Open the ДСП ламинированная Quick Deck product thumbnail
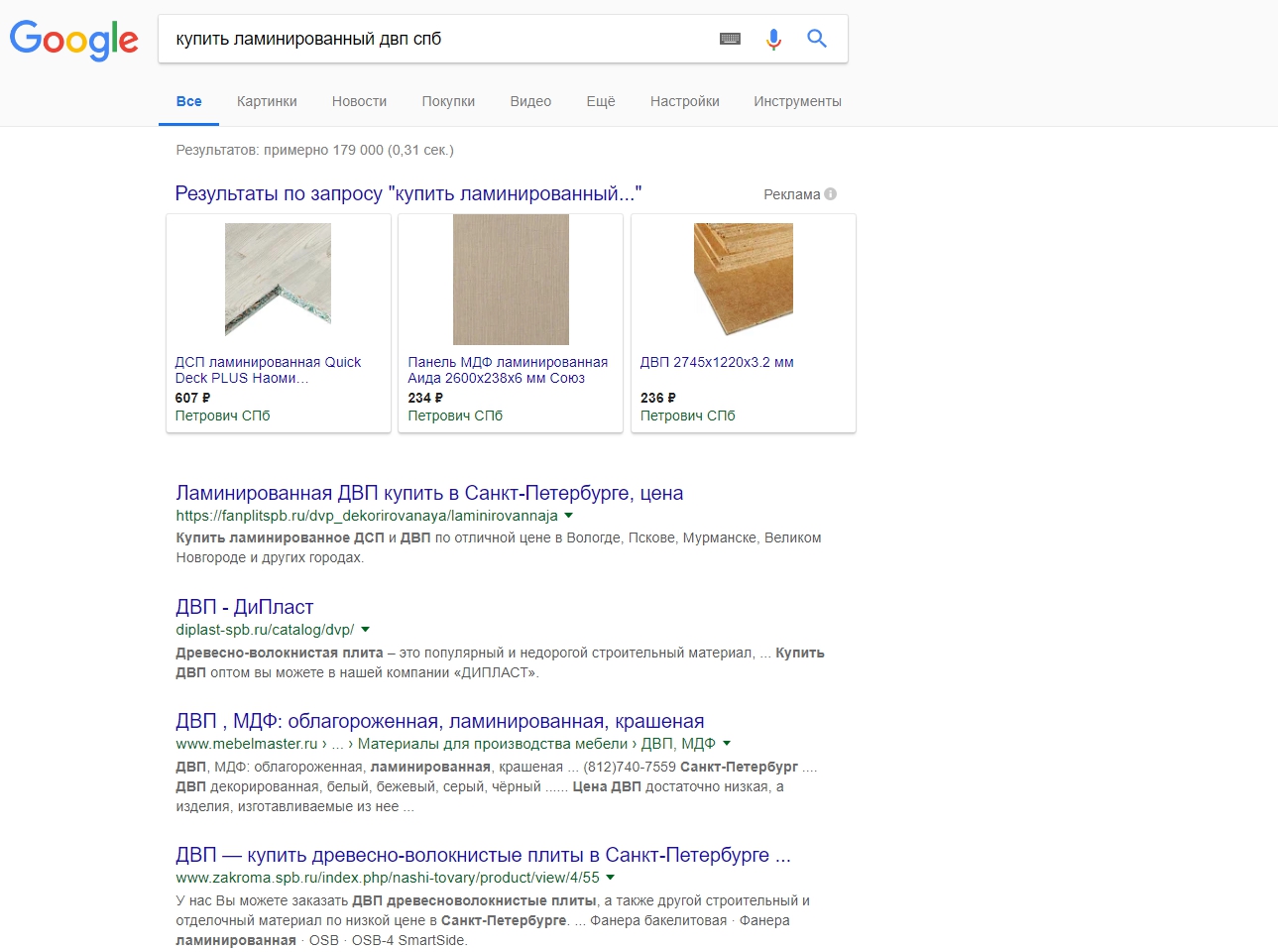The width and height of the screenshot is (1278, 952). click(278, 281)
